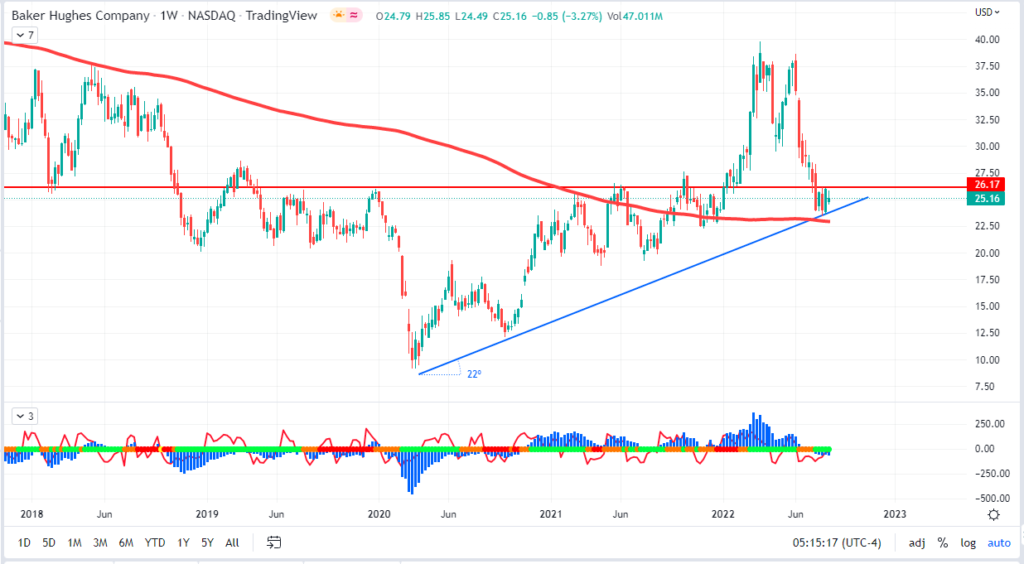Screen dimensions: 1024x564
Task: Select the 1D time range
Action: pos(24,542)
